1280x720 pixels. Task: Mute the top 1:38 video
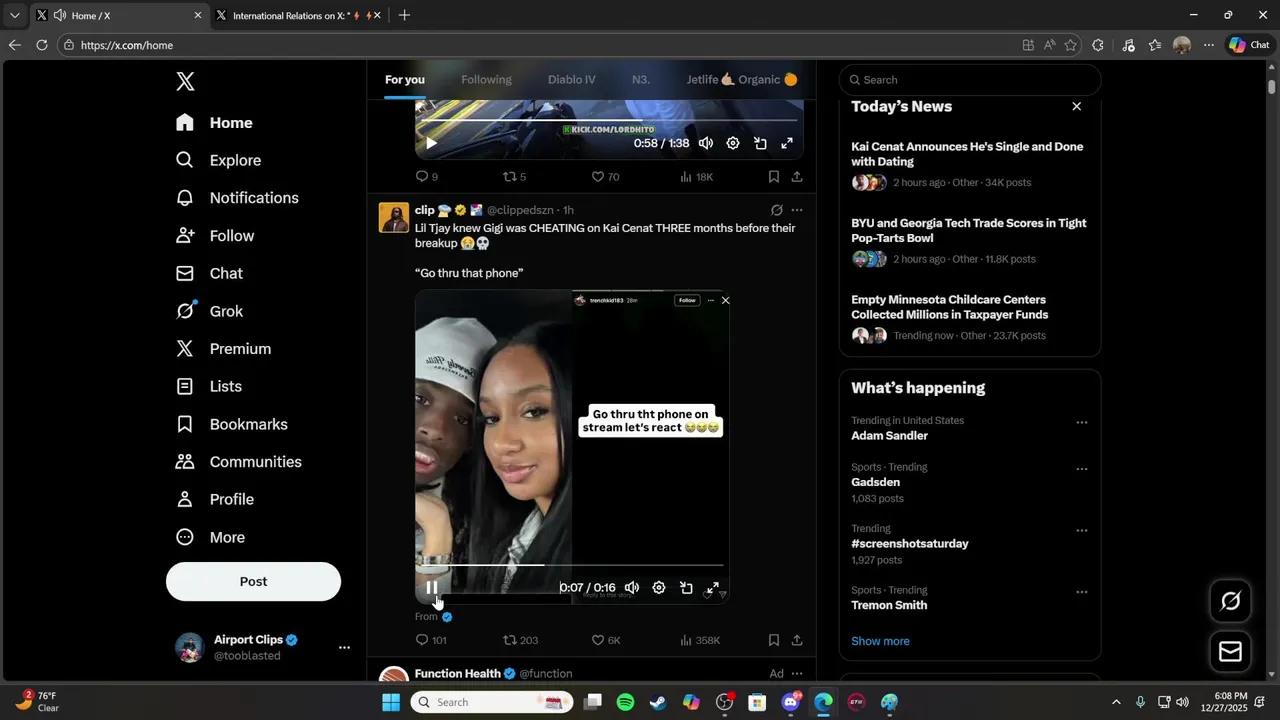[706, 143]
